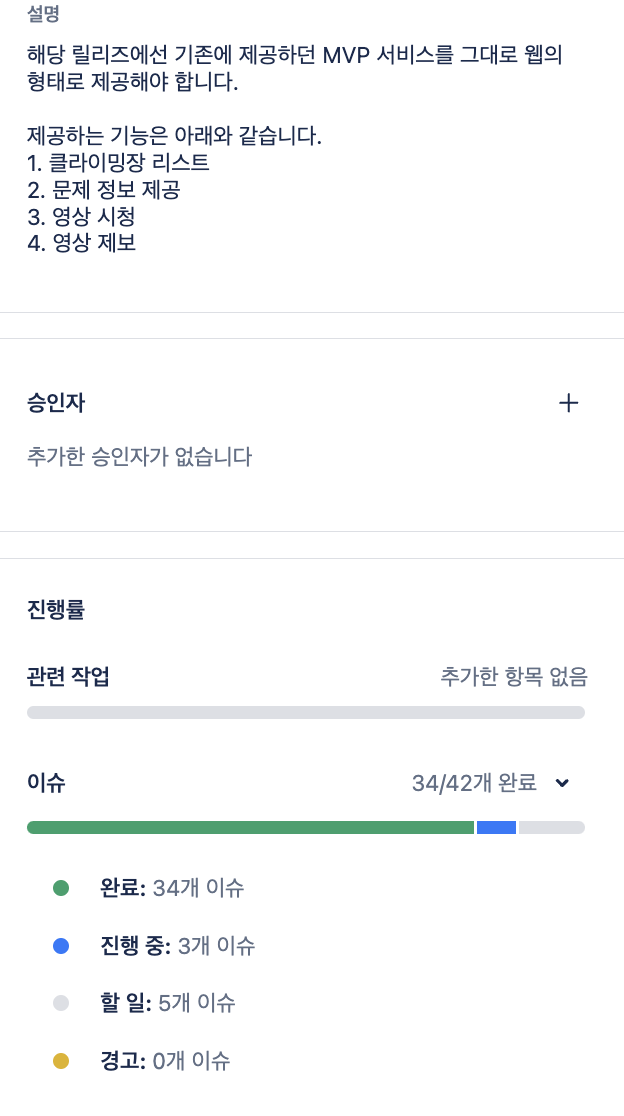This screenshot has width=624, height=1116.
Task: Collapse the 이슈 progress details with the chevron
Action: pos(562,783)
